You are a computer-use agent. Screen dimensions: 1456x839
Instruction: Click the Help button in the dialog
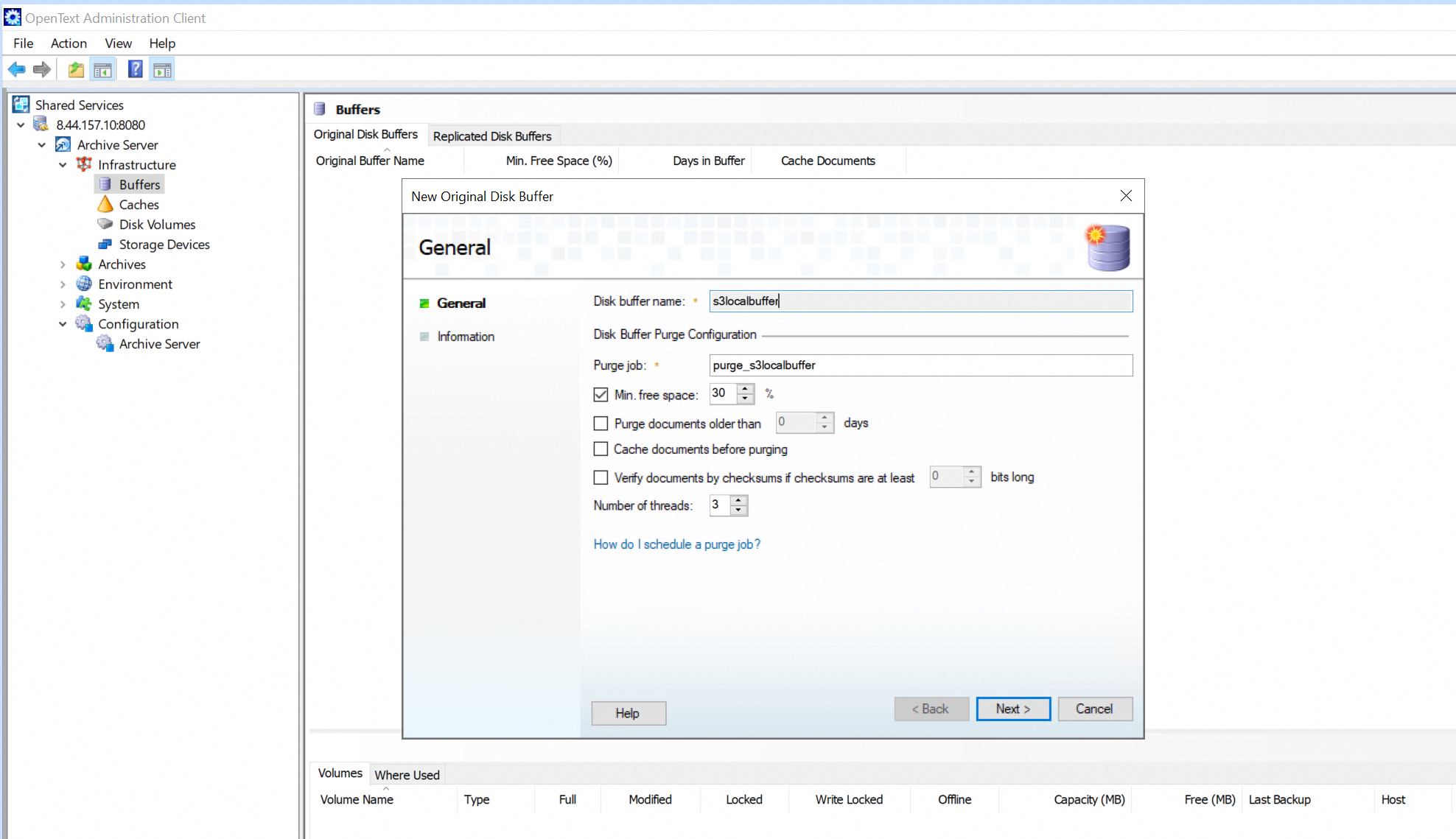click(629, 713)
